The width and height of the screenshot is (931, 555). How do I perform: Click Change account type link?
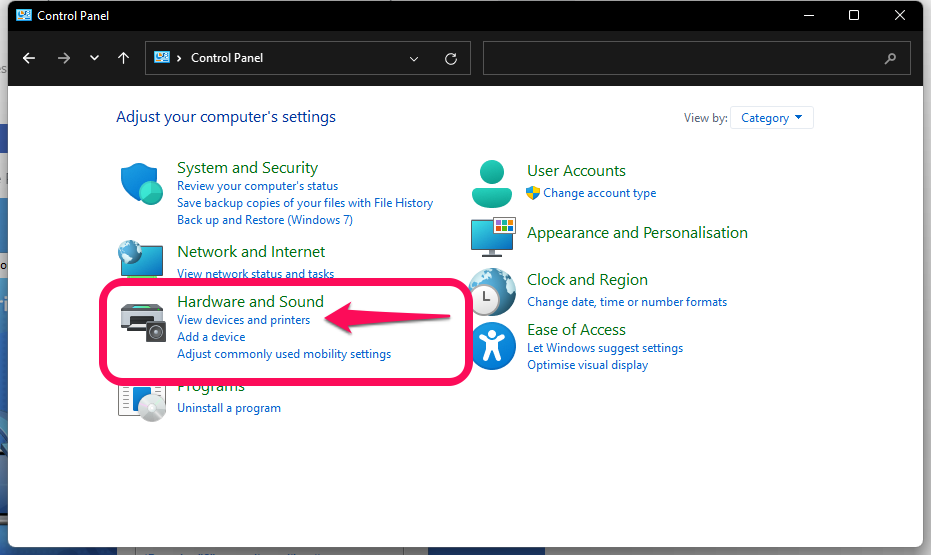click(599, 193)
